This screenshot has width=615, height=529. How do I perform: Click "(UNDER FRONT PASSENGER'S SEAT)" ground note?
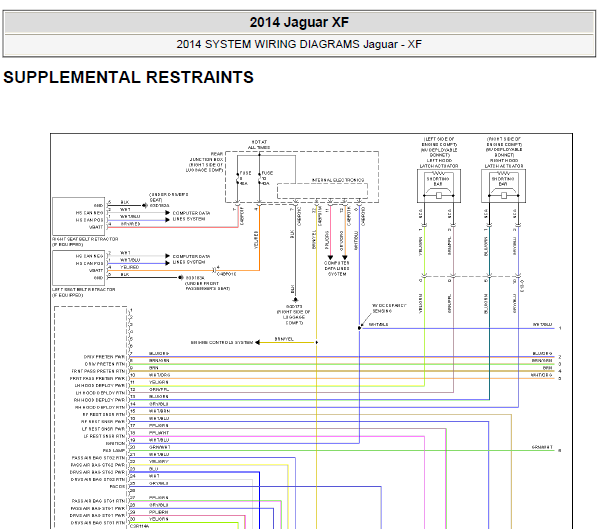pyautogui.click(x=207, y=286)
